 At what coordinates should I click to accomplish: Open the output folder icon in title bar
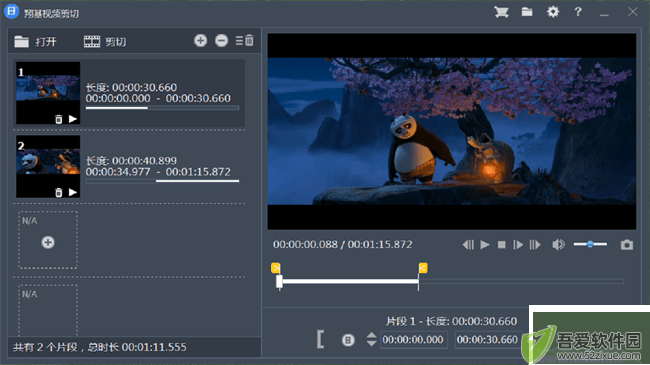pyautogui.click(x=527, y=12)
